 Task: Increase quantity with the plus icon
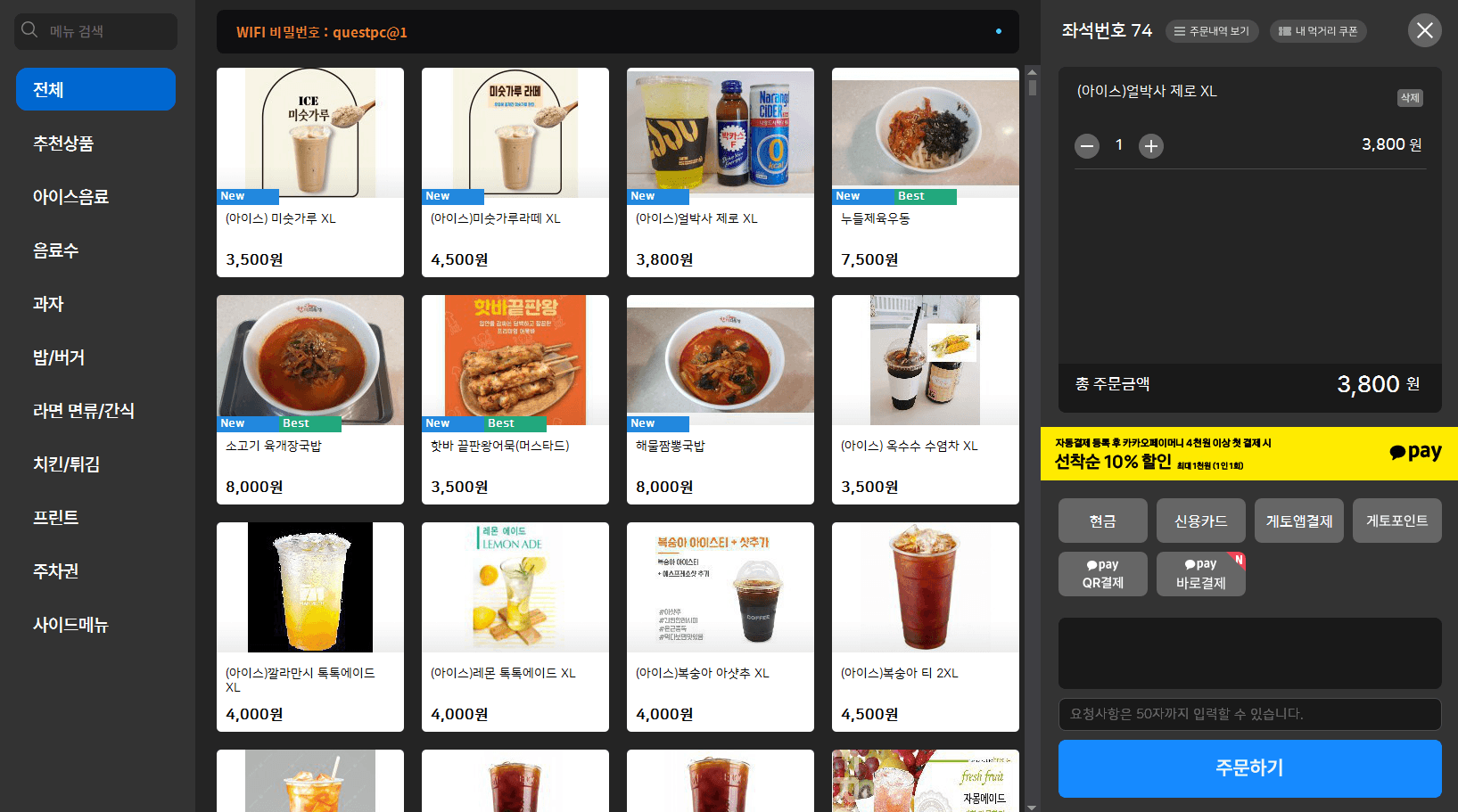click(1151, 146)
